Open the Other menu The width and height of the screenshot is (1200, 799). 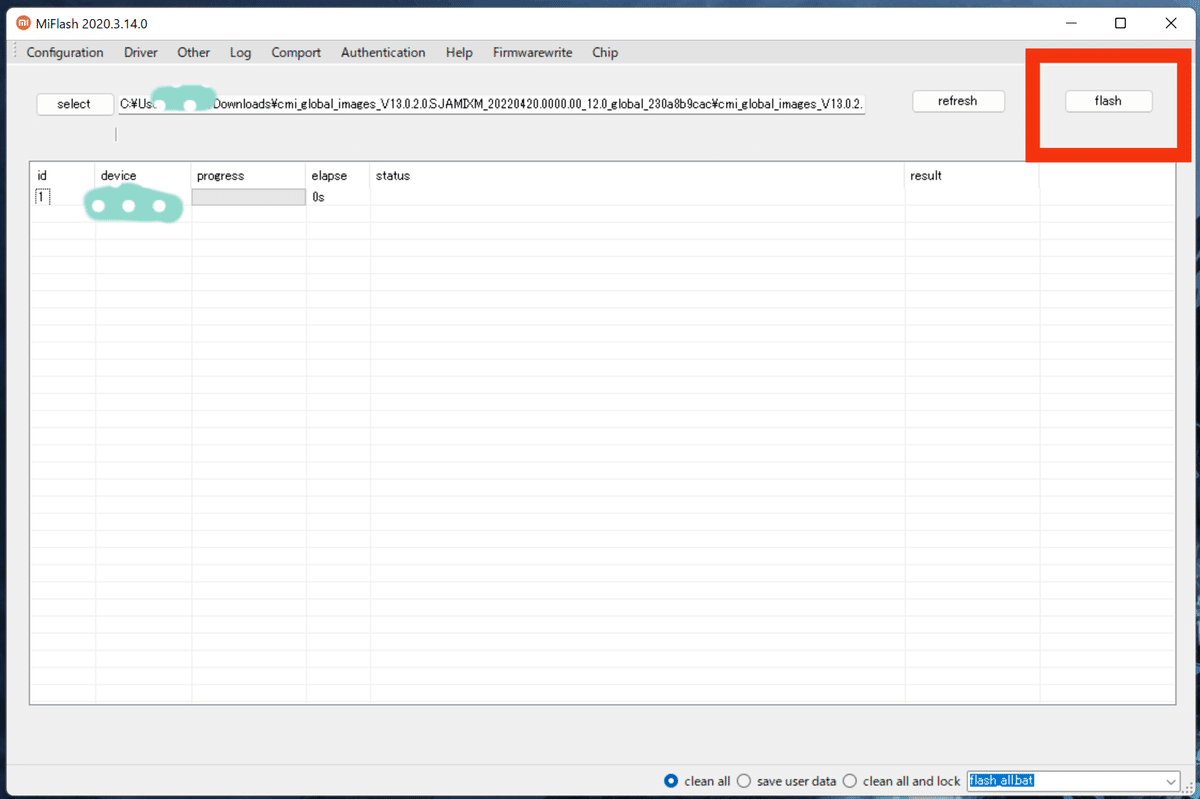click(x=194, y=53)
